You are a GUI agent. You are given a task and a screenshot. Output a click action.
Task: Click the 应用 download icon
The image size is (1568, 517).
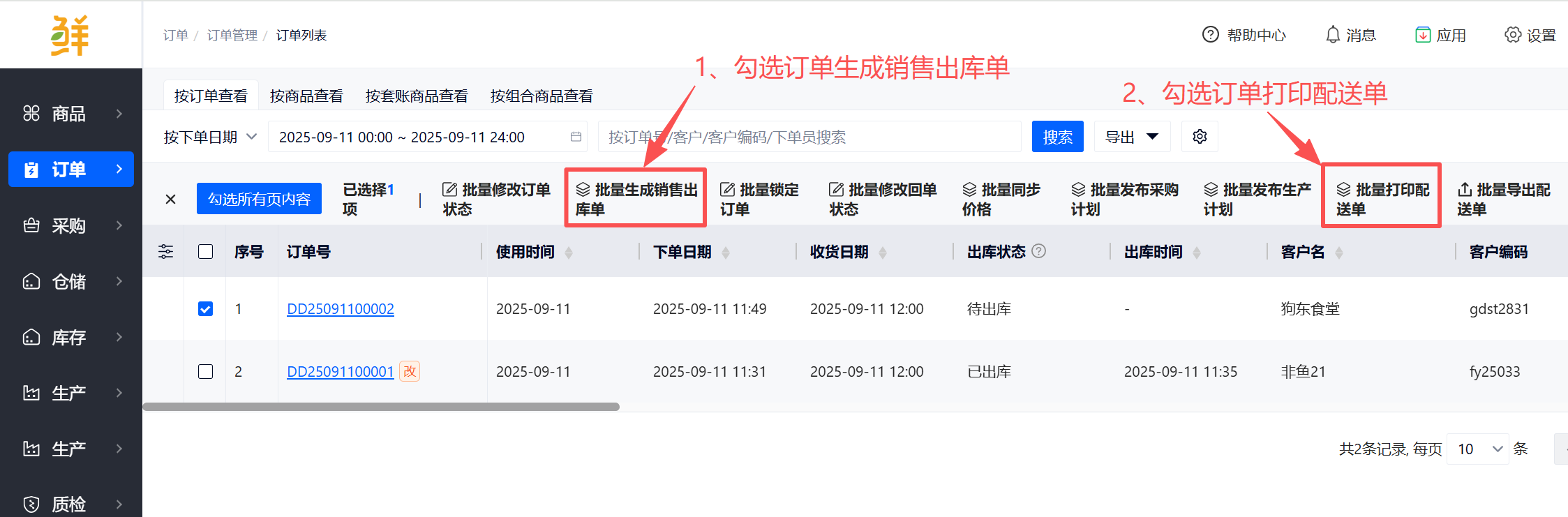click(x=1423, y=34)
